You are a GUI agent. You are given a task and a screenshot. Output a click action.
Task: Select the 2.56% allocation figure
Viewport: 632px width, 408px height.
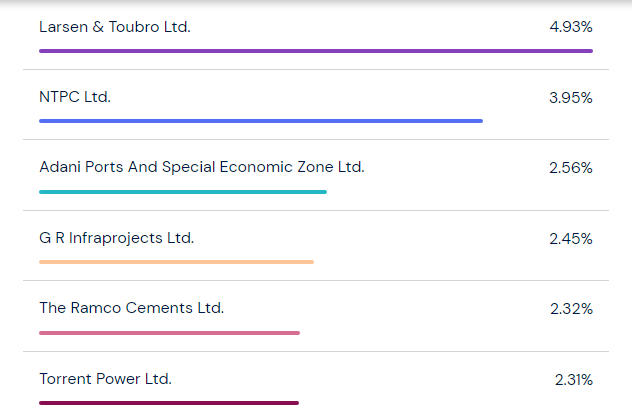tap(571, 167)
